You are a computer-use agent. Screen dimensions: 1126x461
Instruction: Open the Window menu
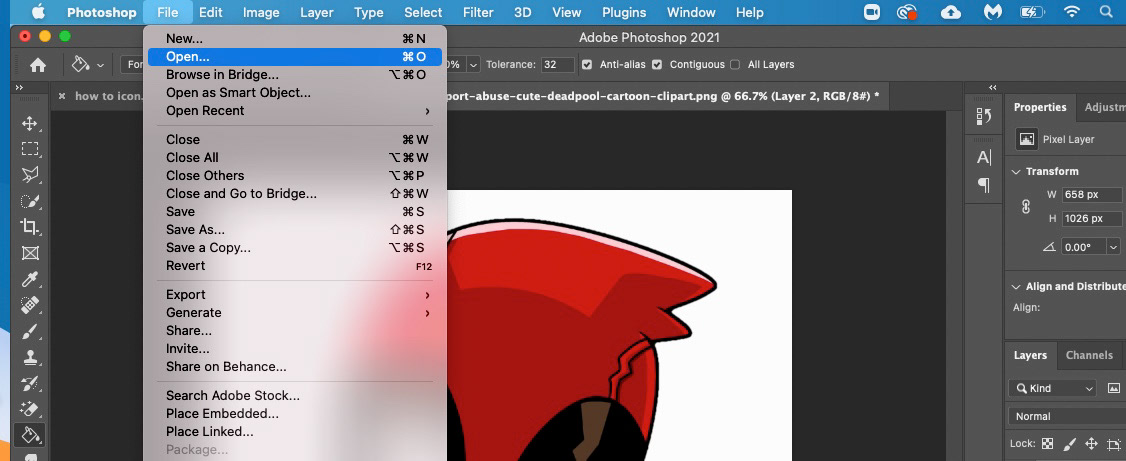(691, 12)
